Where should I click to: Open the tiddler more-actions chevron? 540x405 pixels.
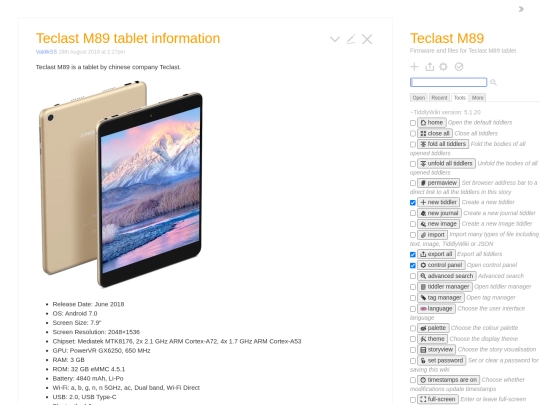point(335,39)
